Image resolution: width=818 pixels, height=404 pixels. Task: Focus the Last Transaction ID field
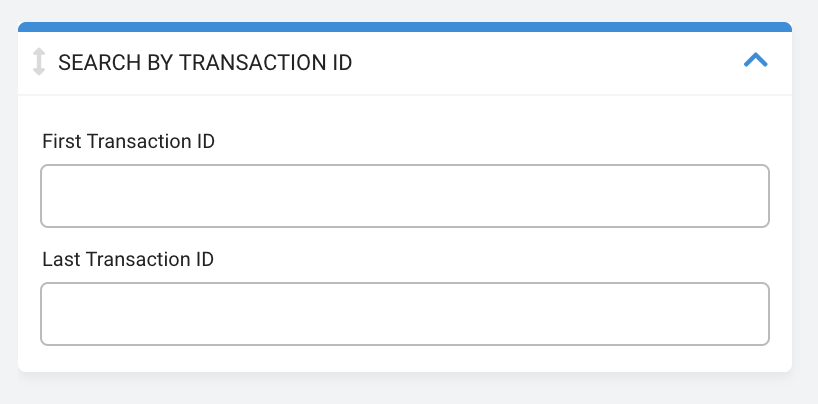pyautogui.click(x=405, y=314)
